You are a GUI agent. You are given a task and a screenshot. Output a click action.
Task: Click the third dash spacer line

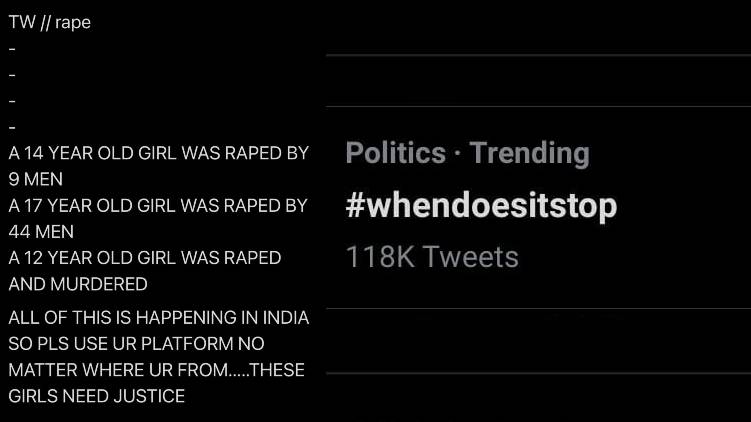coord(12,102)
